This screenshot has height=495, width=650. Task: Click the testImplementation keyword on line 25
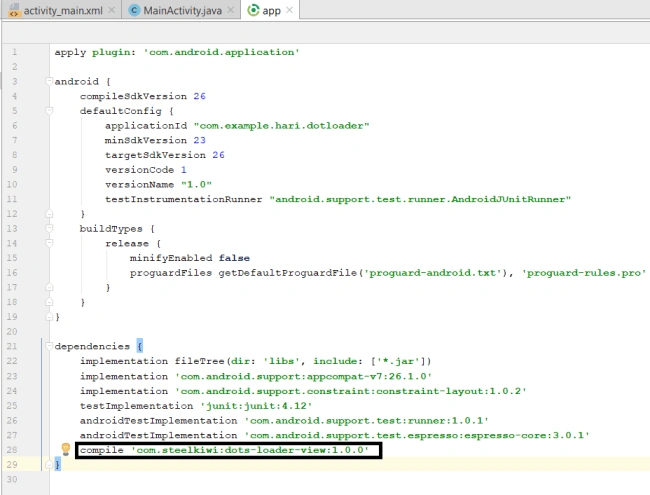click(136, 405)
